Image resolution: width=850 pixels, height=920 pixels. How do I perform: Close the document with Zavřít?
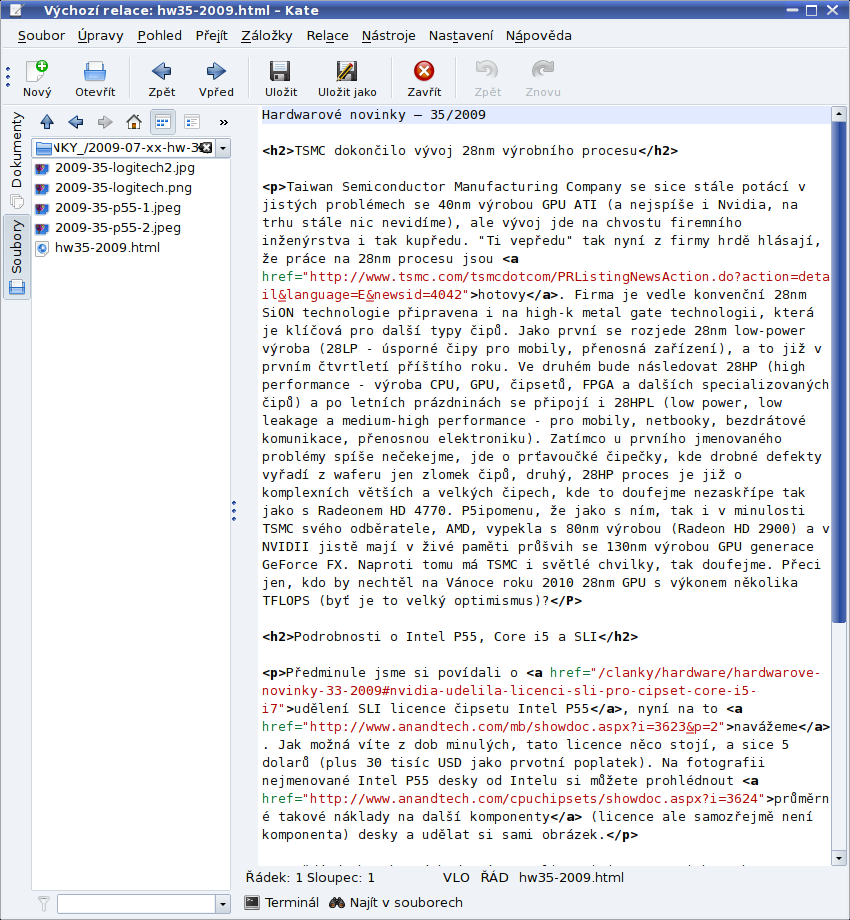tap(424, 78)
